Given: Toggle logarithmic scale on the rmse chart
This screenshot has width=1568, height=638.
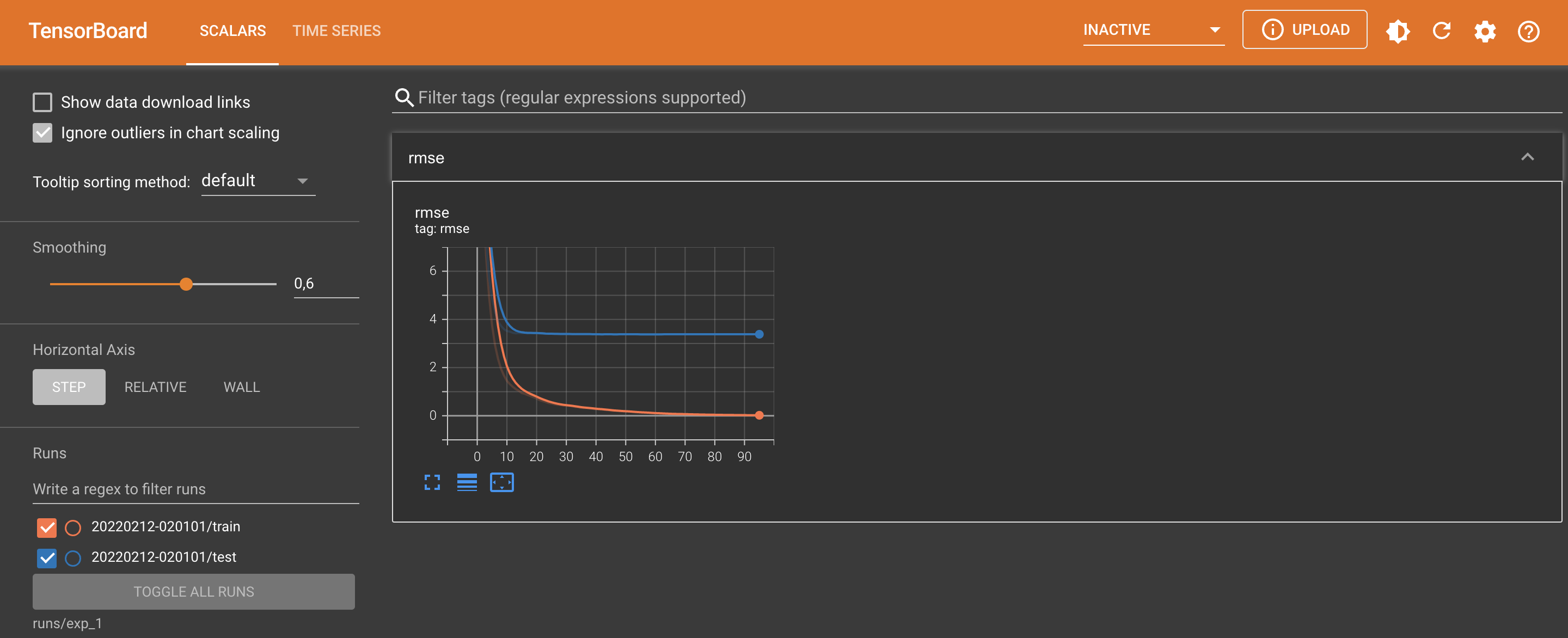Looking at the screenshot, I should 466,482.
